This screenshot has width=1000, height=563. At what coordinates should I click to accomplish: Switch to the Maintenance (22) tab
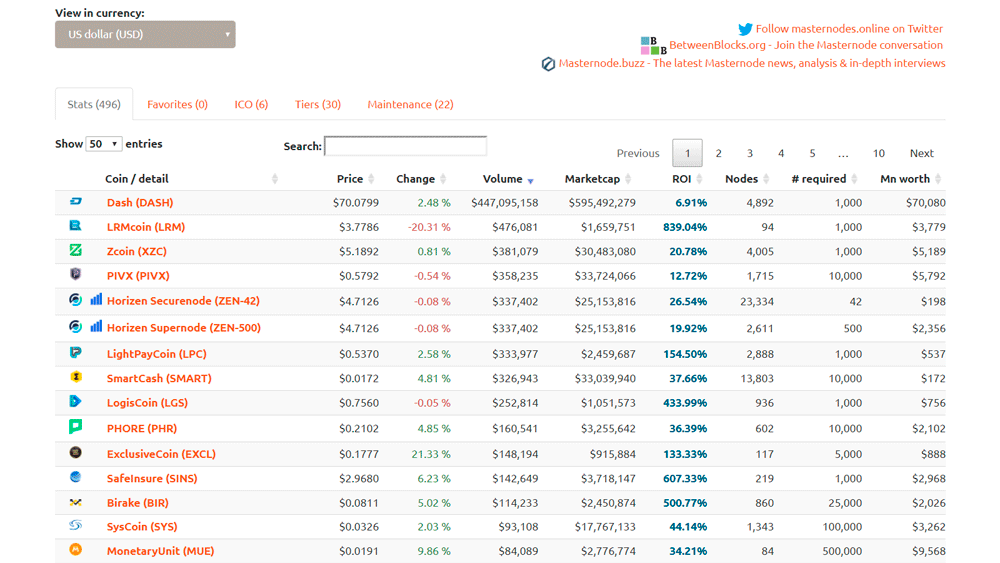[410, 105]
